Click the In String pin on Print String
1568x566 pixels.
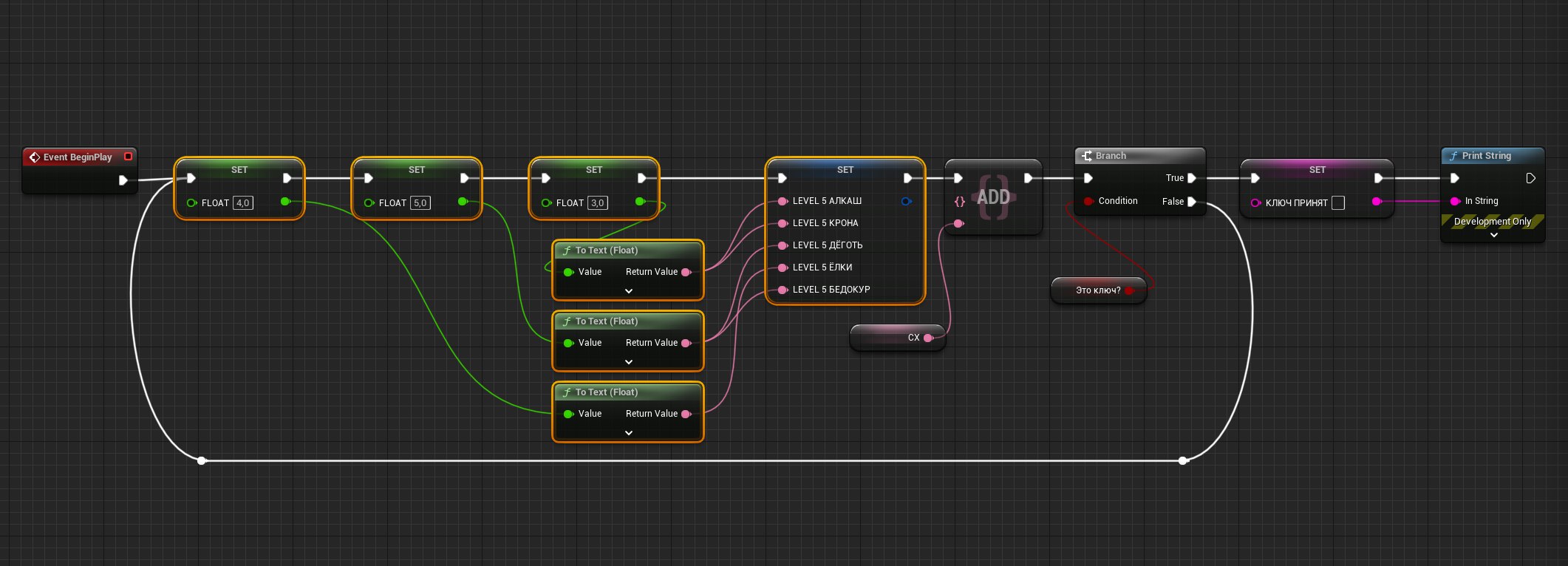(x=1455, y=201)
